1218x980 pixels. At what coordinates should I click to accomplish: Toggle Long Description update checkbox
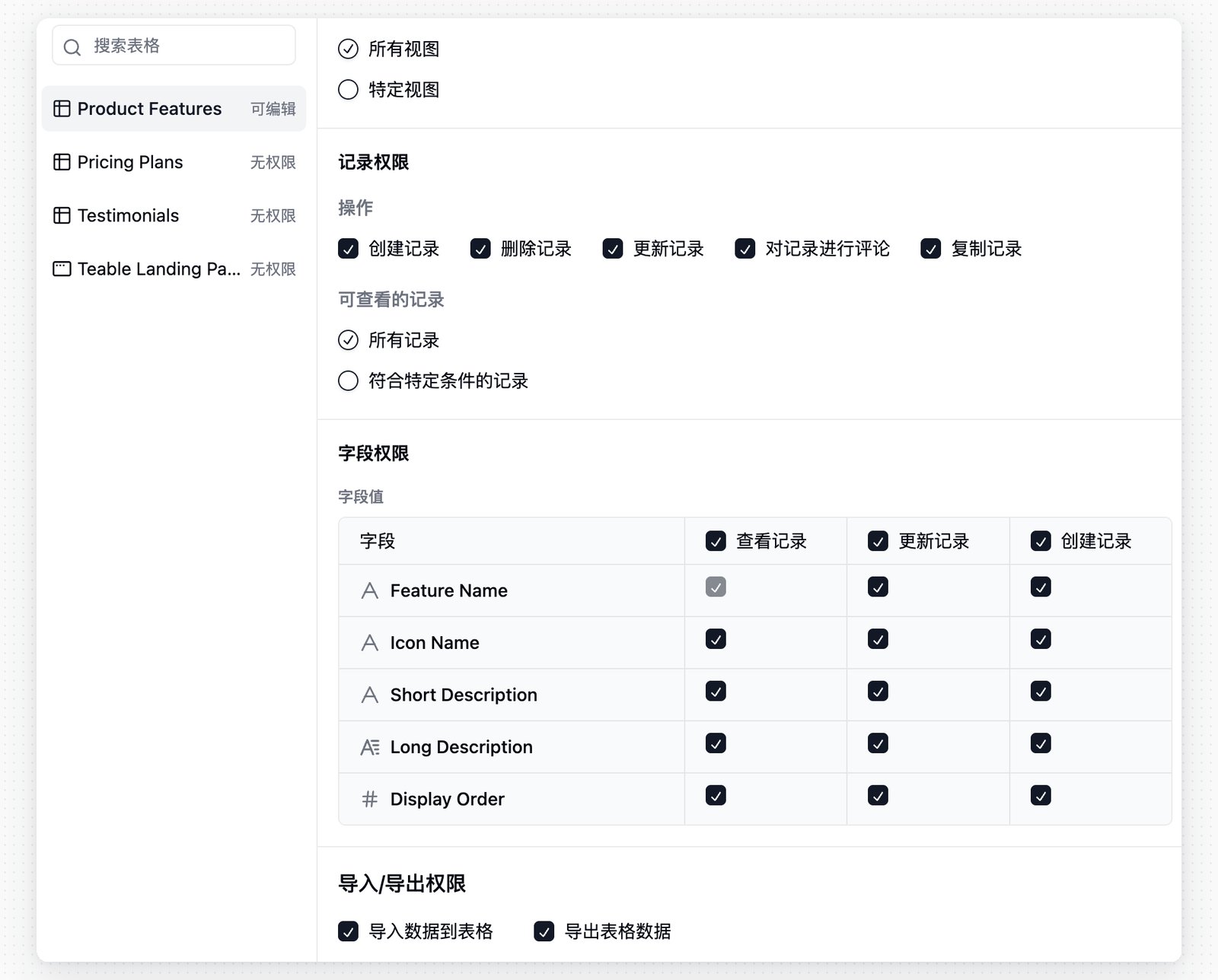pyautogui.click(x=878, y=743)
